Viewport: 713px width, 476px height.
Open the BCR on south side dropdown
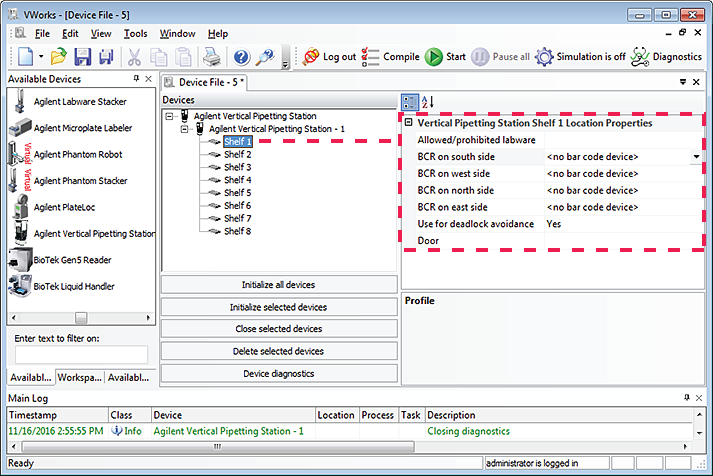[695, 157]
